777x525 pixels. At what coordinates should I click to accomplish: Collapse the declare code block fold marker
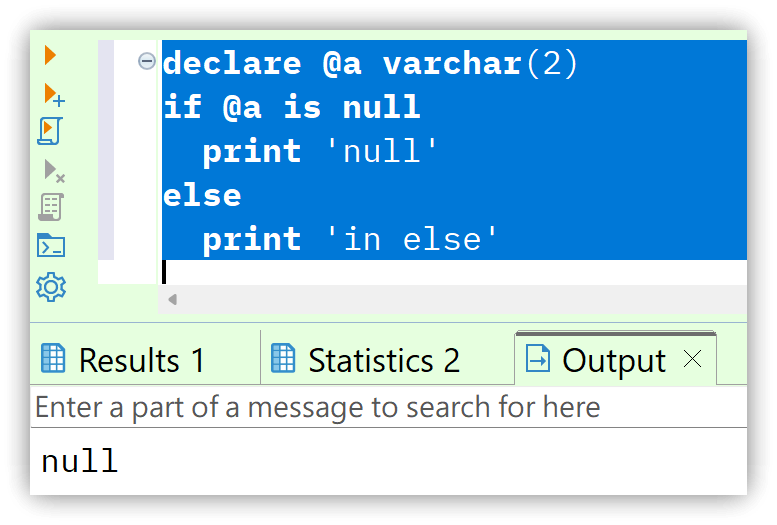click(x=146, y=61)
